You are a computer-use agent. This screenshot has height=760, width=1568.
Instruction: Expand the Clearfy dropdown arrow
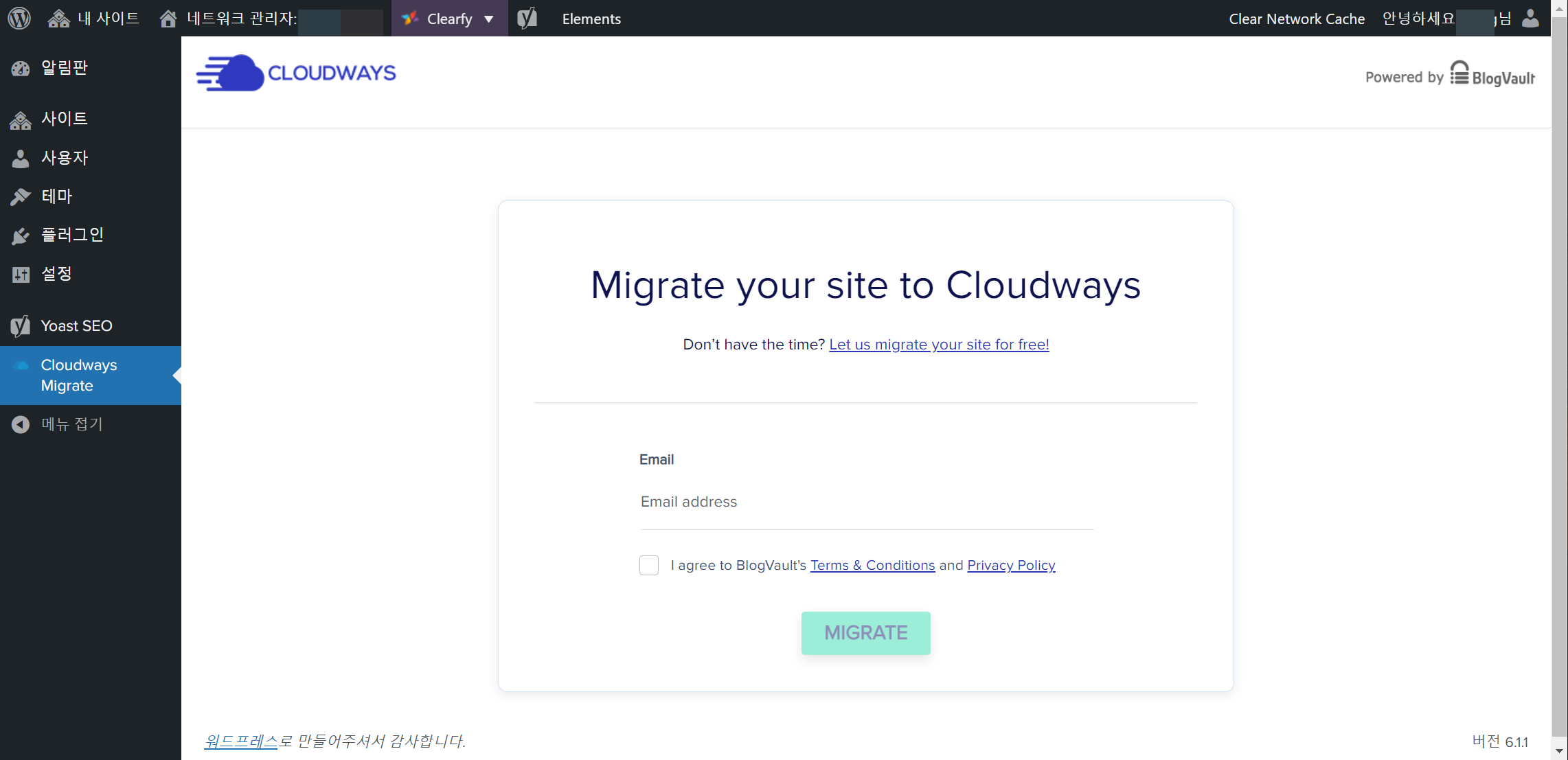coord(489,19)
